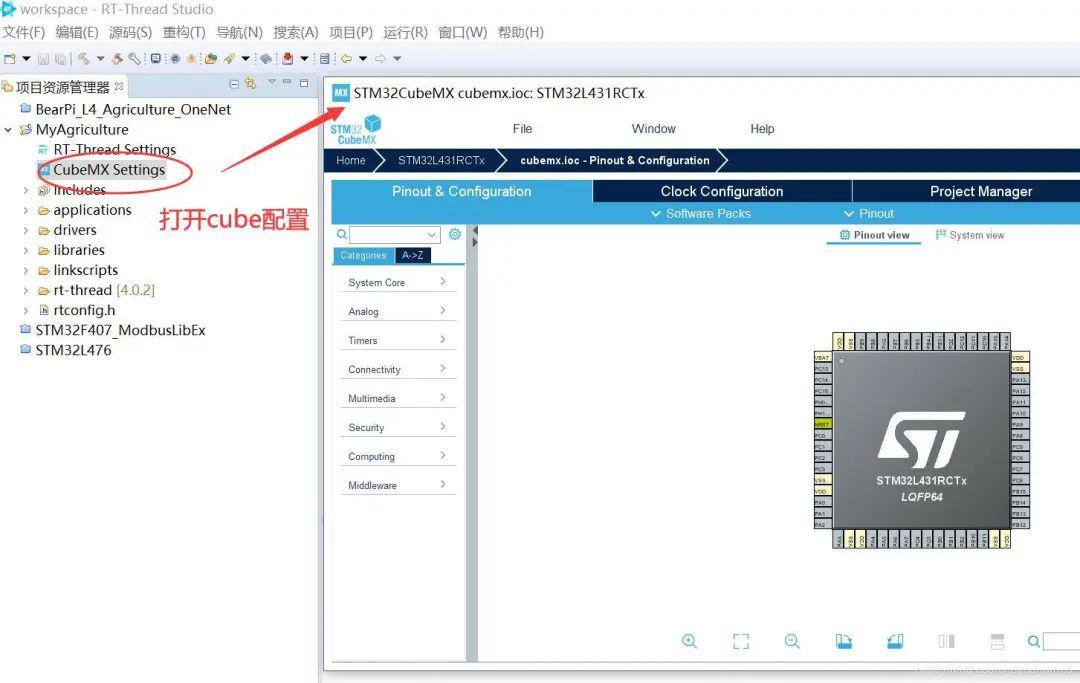Zoom in on the chip pinout
Image resolution: width=1080 pixels, height=683 pixels.
(689, 641)
